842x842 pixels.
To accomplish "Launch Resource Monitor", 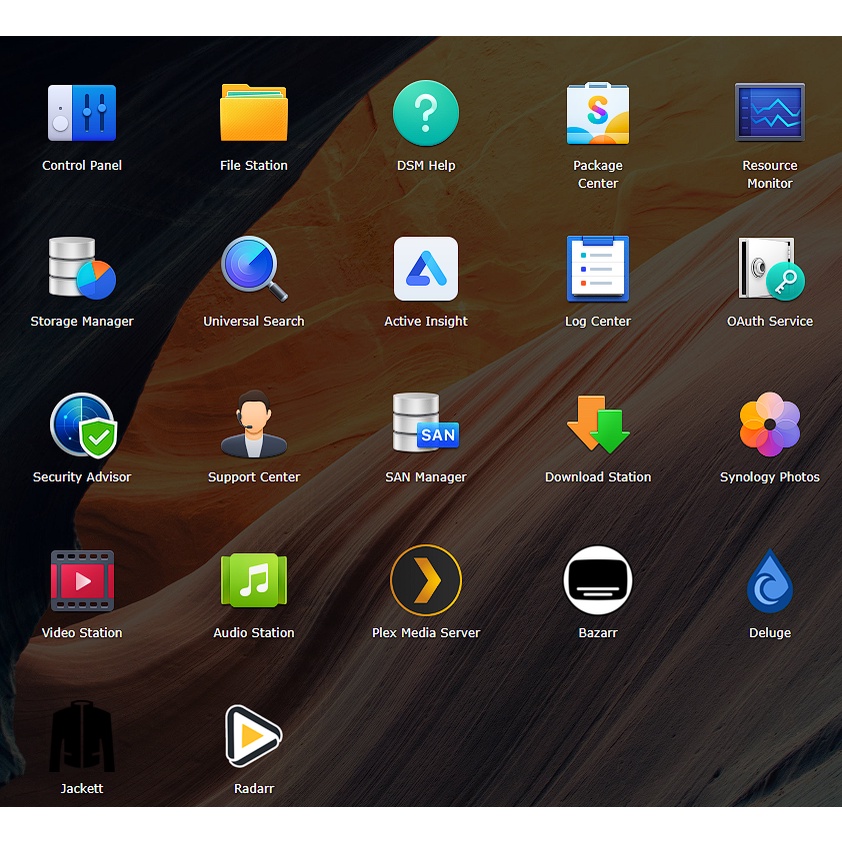I will tap(770, 112).
